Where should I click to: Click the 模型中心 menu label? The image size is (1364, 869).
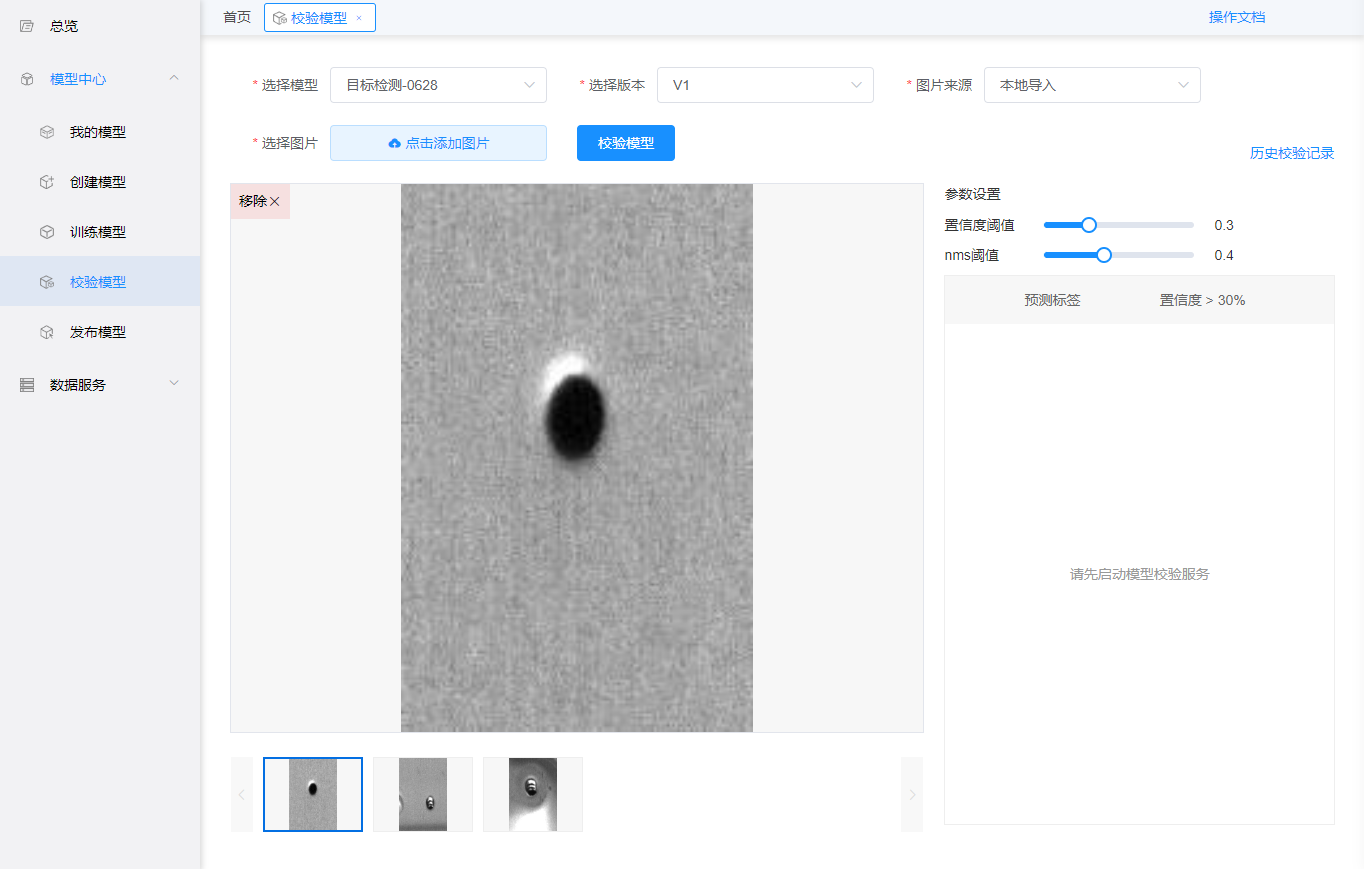click(78, 79)
